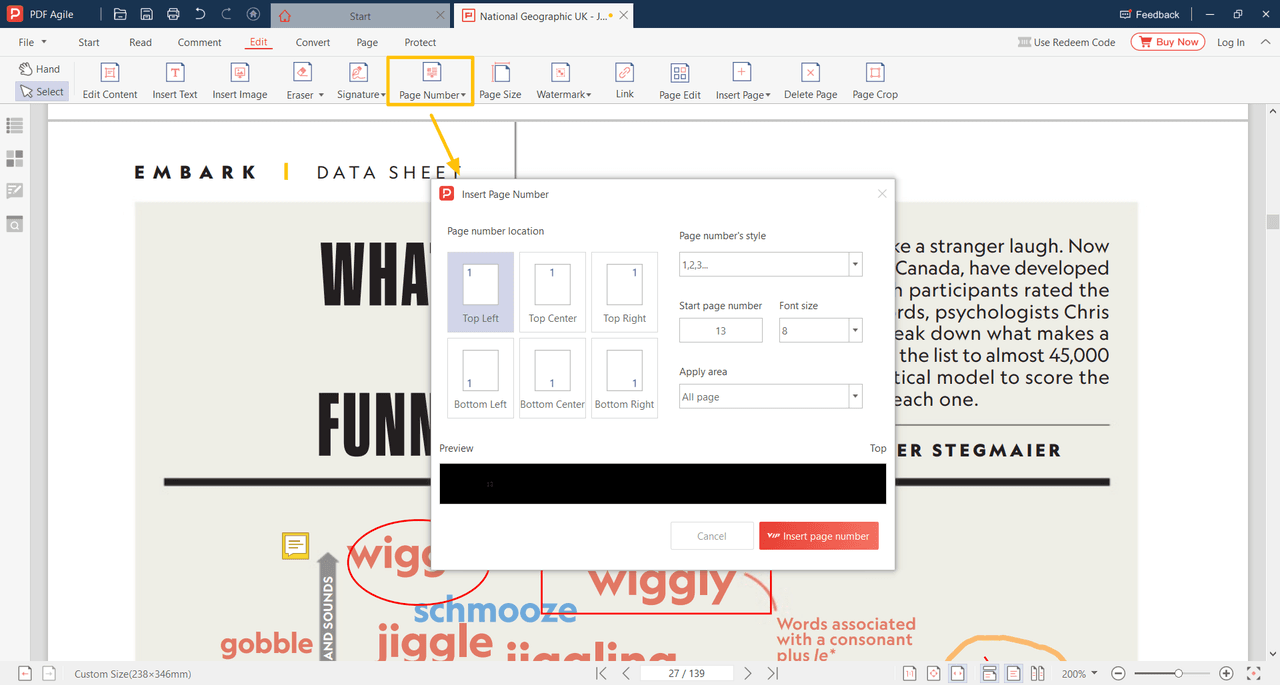Select the Bottom Center page number location
This screenshot has height=685, width=1280.
(x=552, y=377)
